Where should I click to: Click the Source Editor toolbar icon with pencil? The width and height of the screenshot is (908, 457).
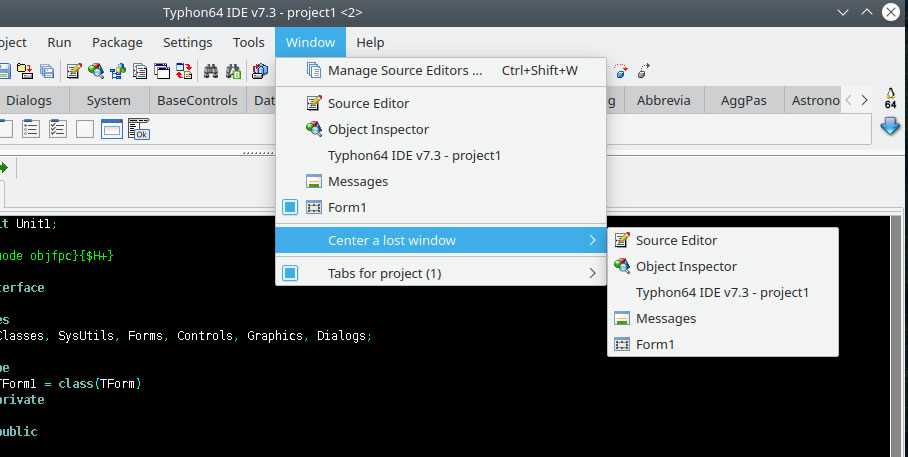[x=74, y=71]
